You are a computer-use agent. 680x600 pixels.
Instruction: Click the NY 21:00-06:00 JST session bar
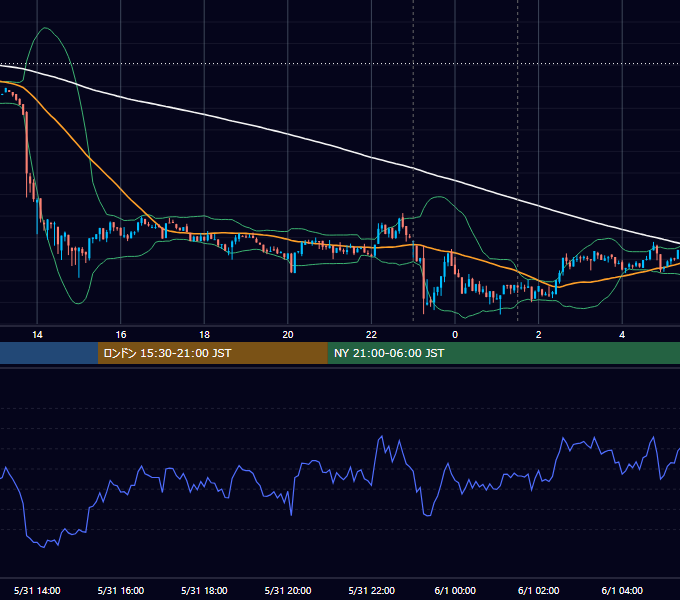click(503, 353)
